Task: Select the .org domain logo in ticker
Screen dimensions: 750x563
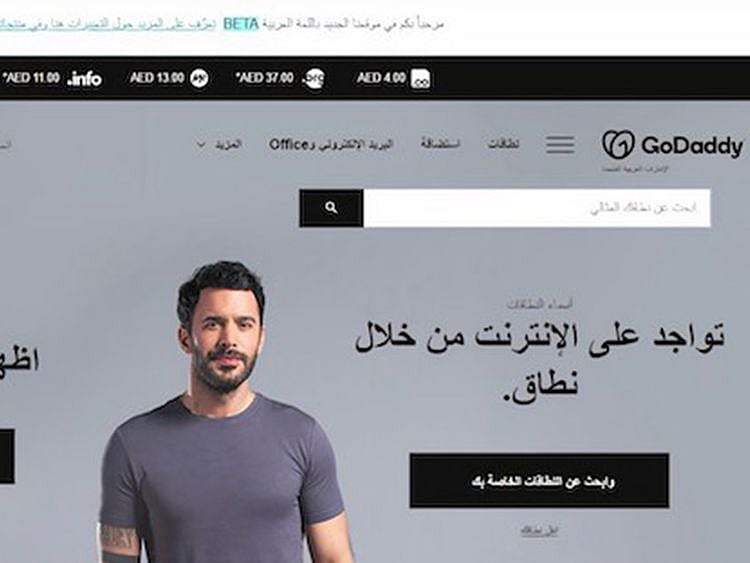Action: 314,78
